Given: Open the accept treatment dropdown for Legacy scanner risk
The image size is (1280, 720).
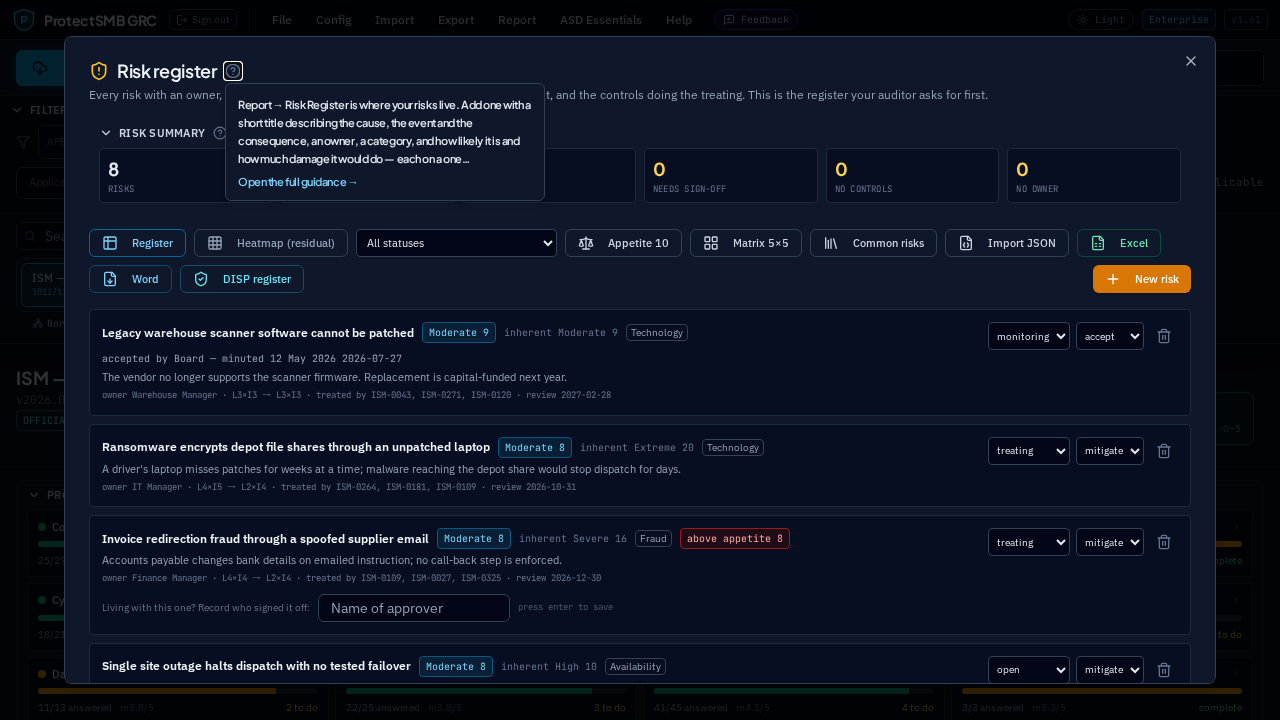Looking at the screenshot, I should (x=1110, y=336).
